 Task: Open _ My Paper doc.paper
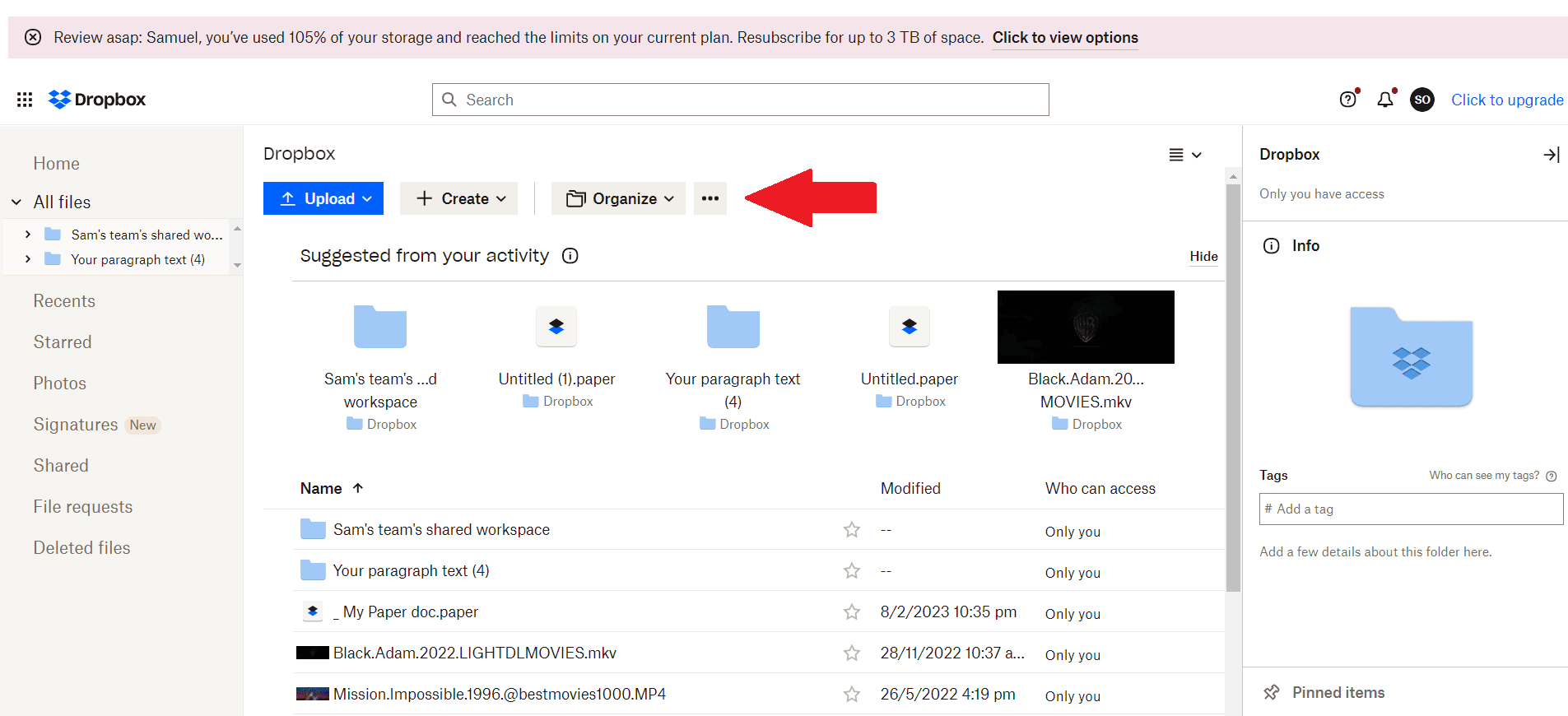(405, 612)
